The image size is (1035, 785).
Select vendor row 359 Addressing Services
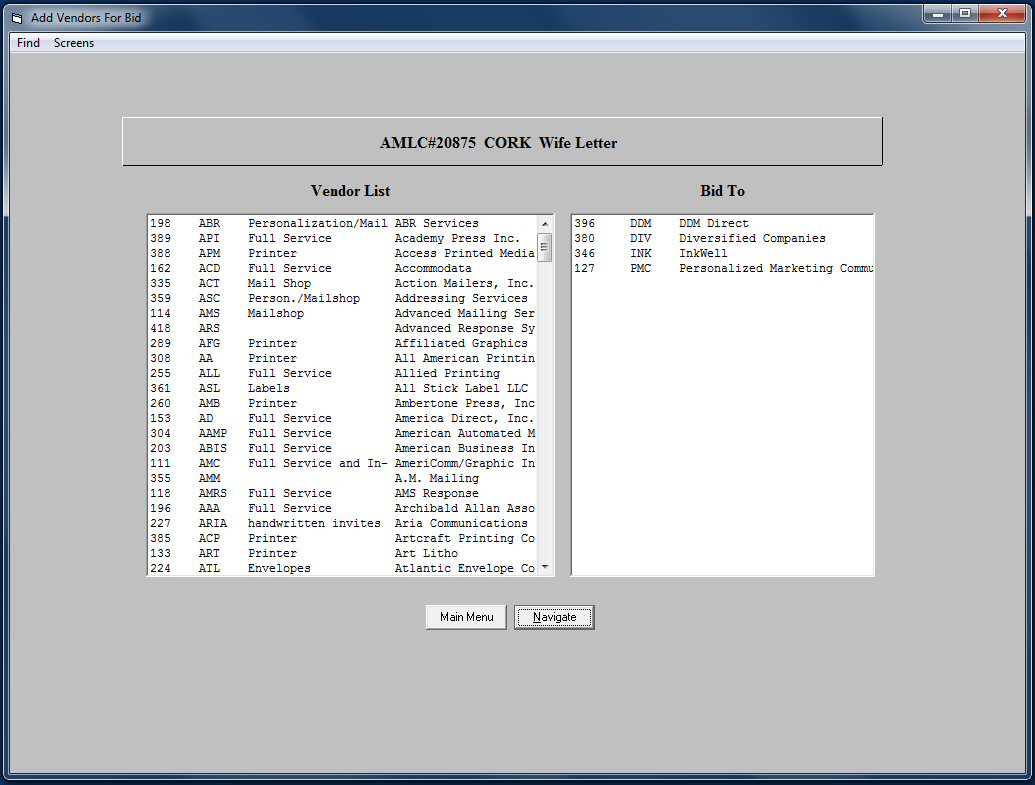coord(343,298)
